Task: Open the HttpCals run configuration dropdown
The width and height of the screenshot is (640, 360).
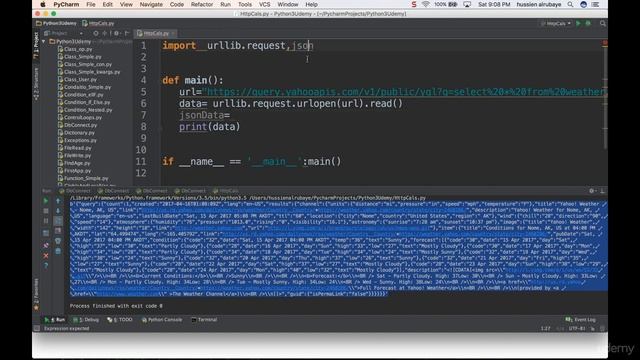Action: (x=556, y=24)
